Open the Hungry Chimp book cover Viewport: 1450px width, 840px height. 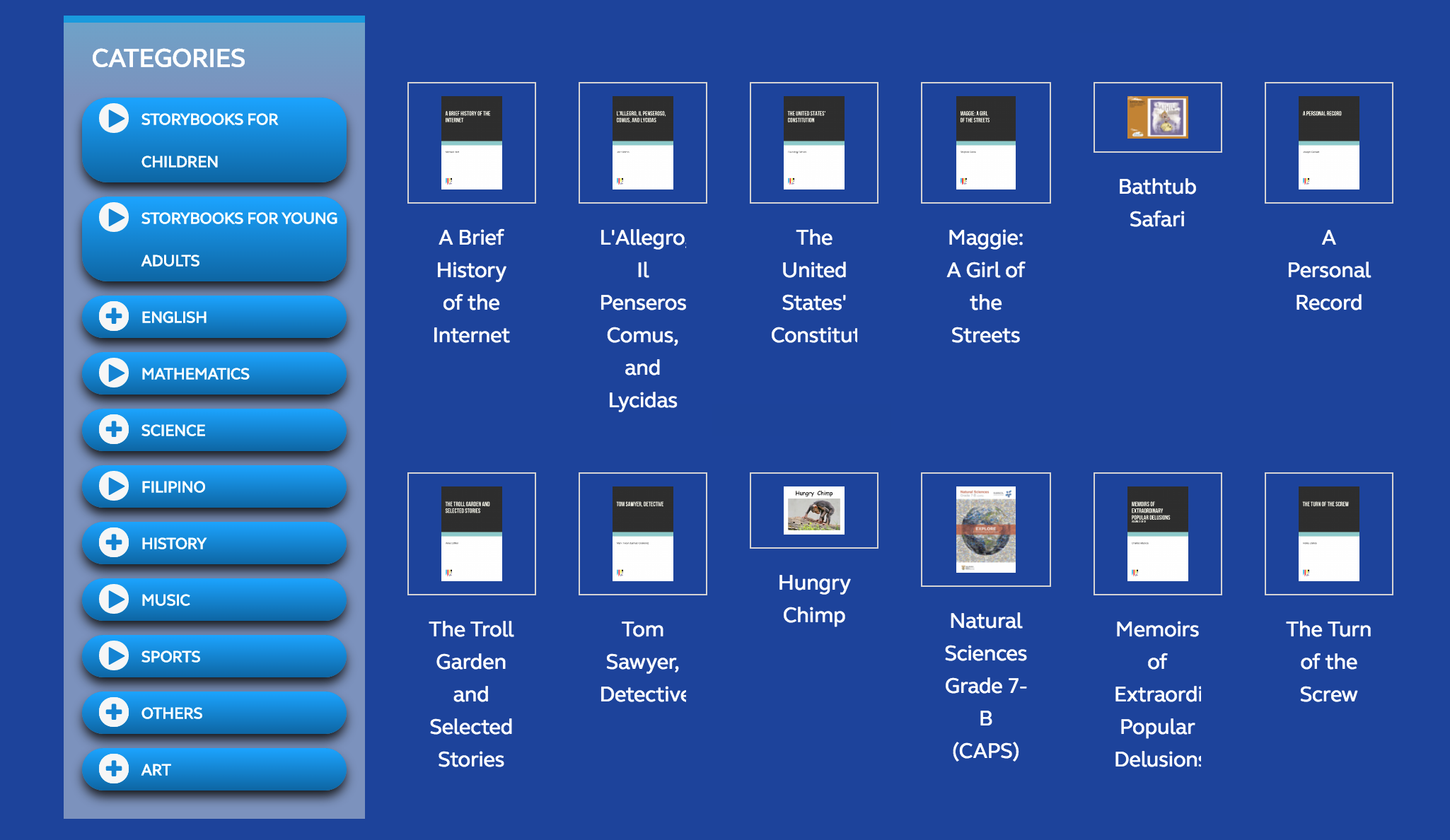click(x=814, y=511)
